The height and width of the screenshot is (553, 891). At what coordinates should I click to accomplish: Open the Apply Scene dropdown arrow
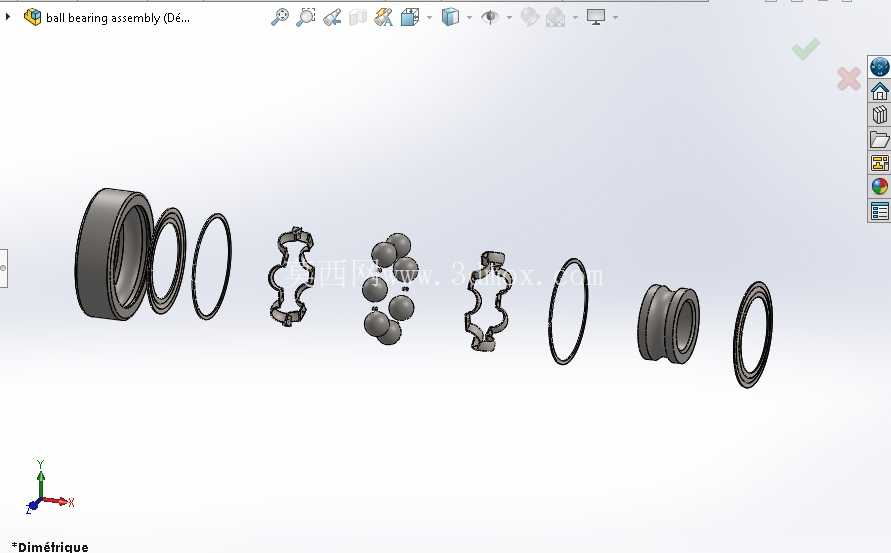coord(575,18)
